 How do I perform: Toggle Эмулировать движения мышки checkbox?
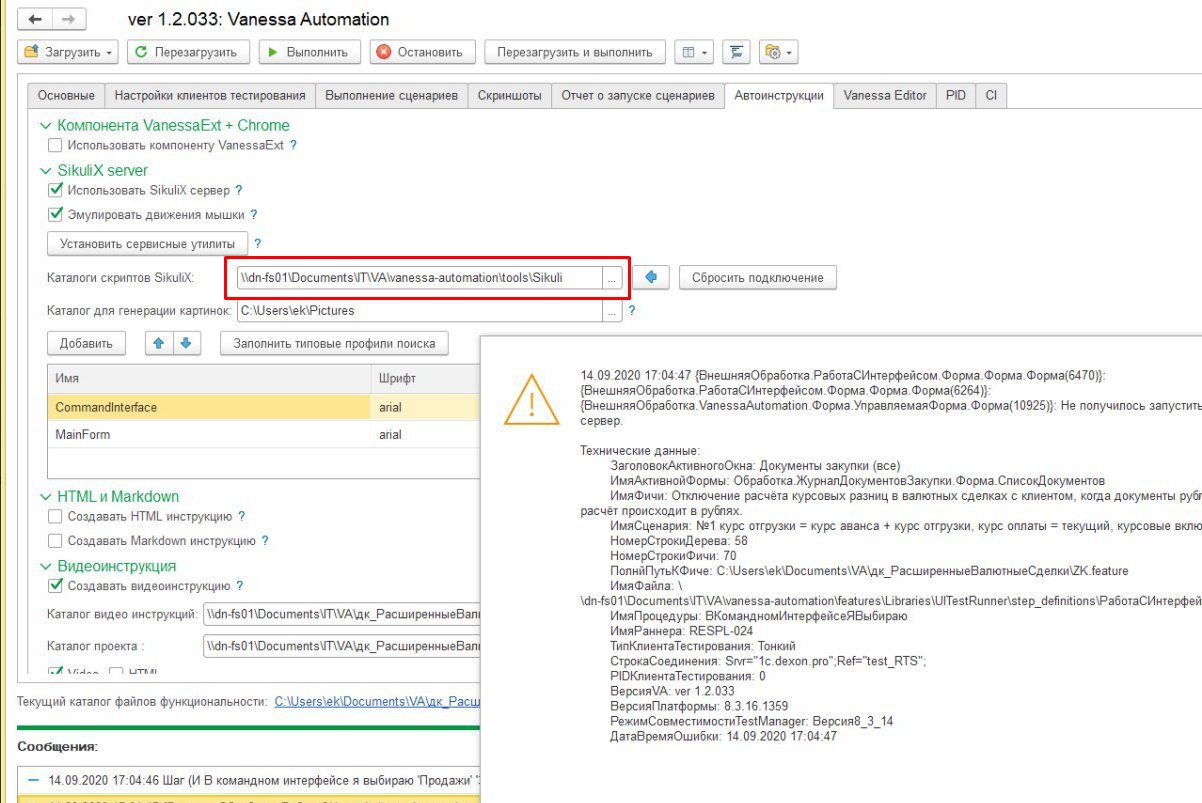[x=55, y=214]
